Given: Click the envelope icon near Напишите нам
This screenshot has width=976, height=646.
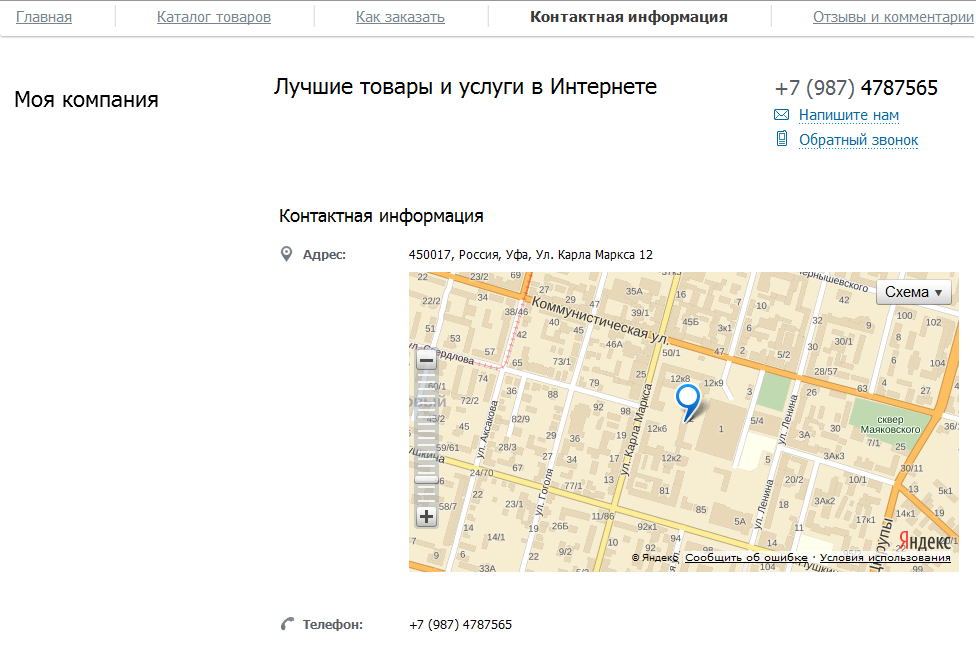Looking at the screenshot, I should click(782, 115).
